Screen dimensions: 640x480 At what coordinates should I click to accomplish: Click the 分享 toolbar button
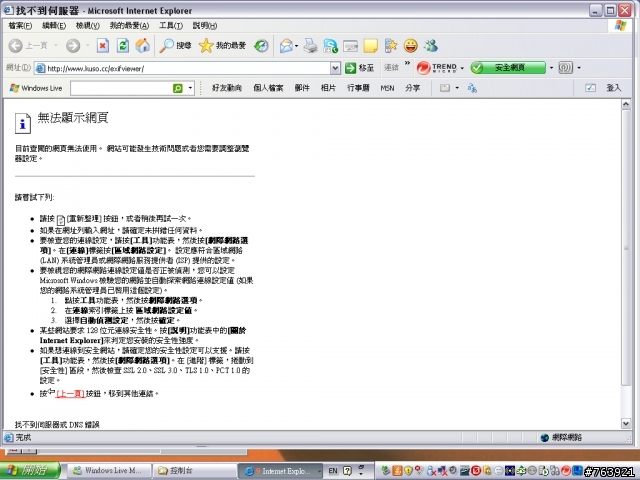pos(413,88)
